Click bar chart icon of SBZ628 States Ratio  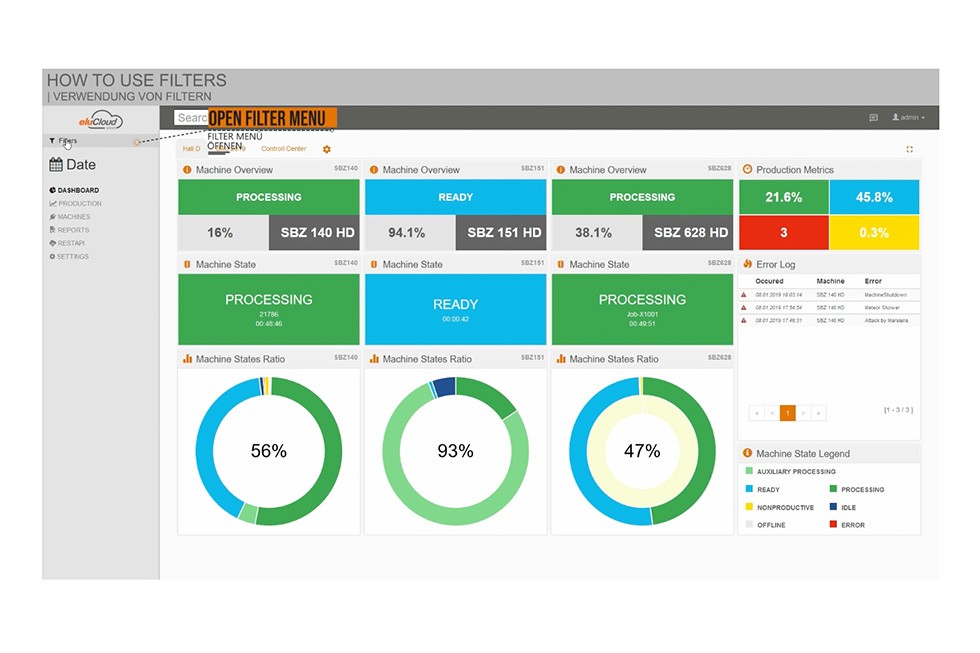tap(561, 359)
